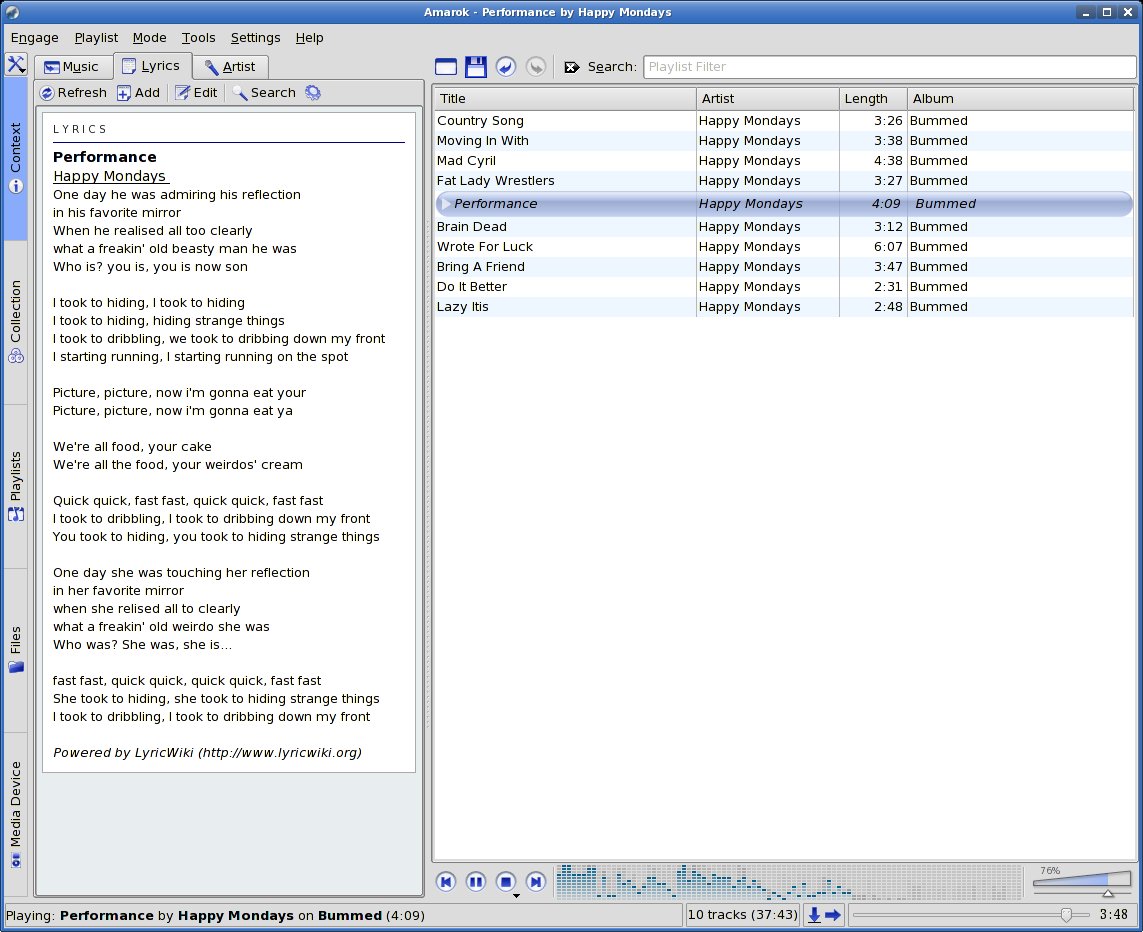Image resolution: width=1143 pixels, height=932 pixels.
Task: Click the tools icon above Context sidebar
Action: pyautogui.click(x=16, y=64)
